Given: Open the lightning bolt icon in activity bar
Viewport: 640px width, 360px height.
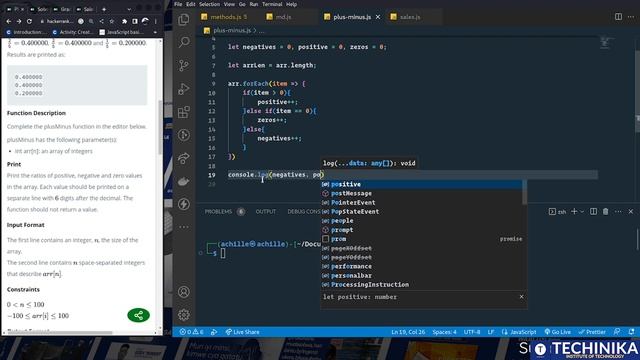Looking at the screenshot, I should (x=184, y=204).
